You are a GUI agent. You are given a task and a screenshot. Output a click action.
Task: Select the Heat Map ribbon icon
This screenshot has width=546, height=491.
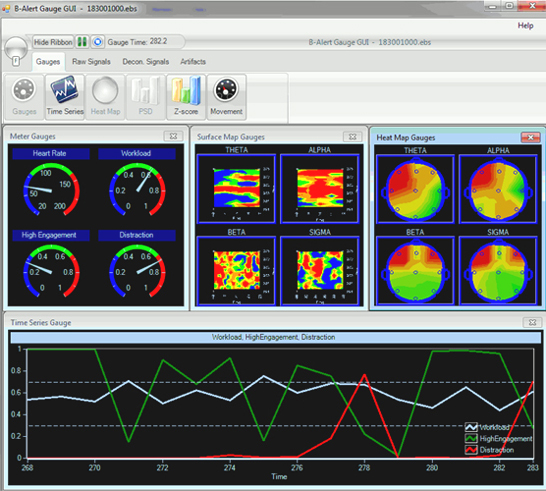[x=105, y=97]
